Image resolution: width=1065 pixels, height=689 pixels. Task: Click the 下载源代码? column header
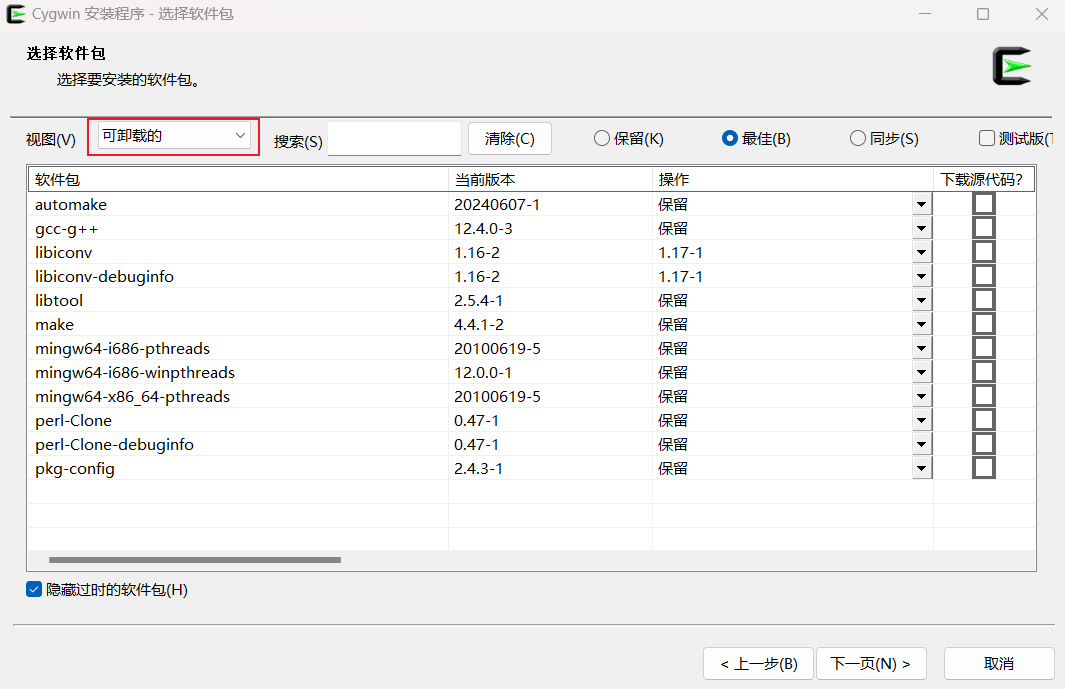[x=984, y=179]
